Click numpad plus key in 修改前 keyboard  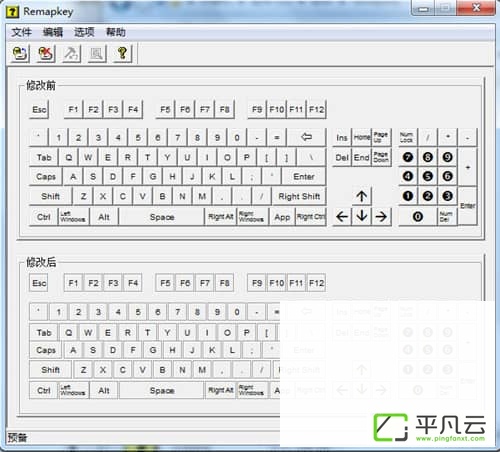coord(468,167)
